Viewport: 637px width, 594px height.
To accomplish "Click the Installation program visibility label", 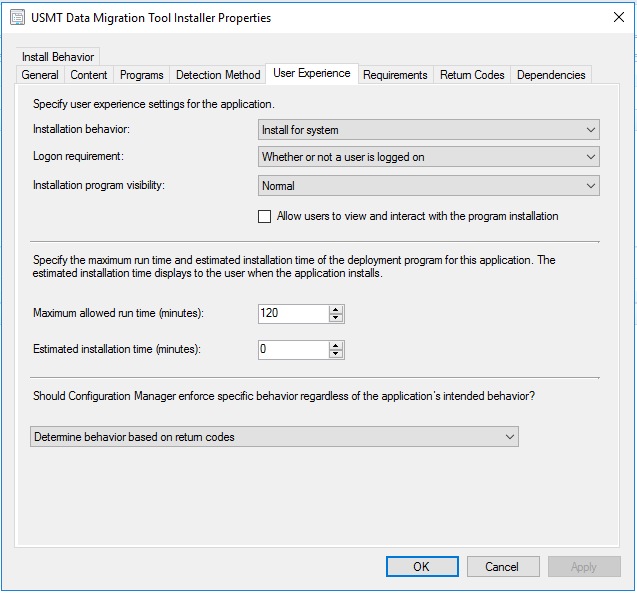I will coord(99,185).
